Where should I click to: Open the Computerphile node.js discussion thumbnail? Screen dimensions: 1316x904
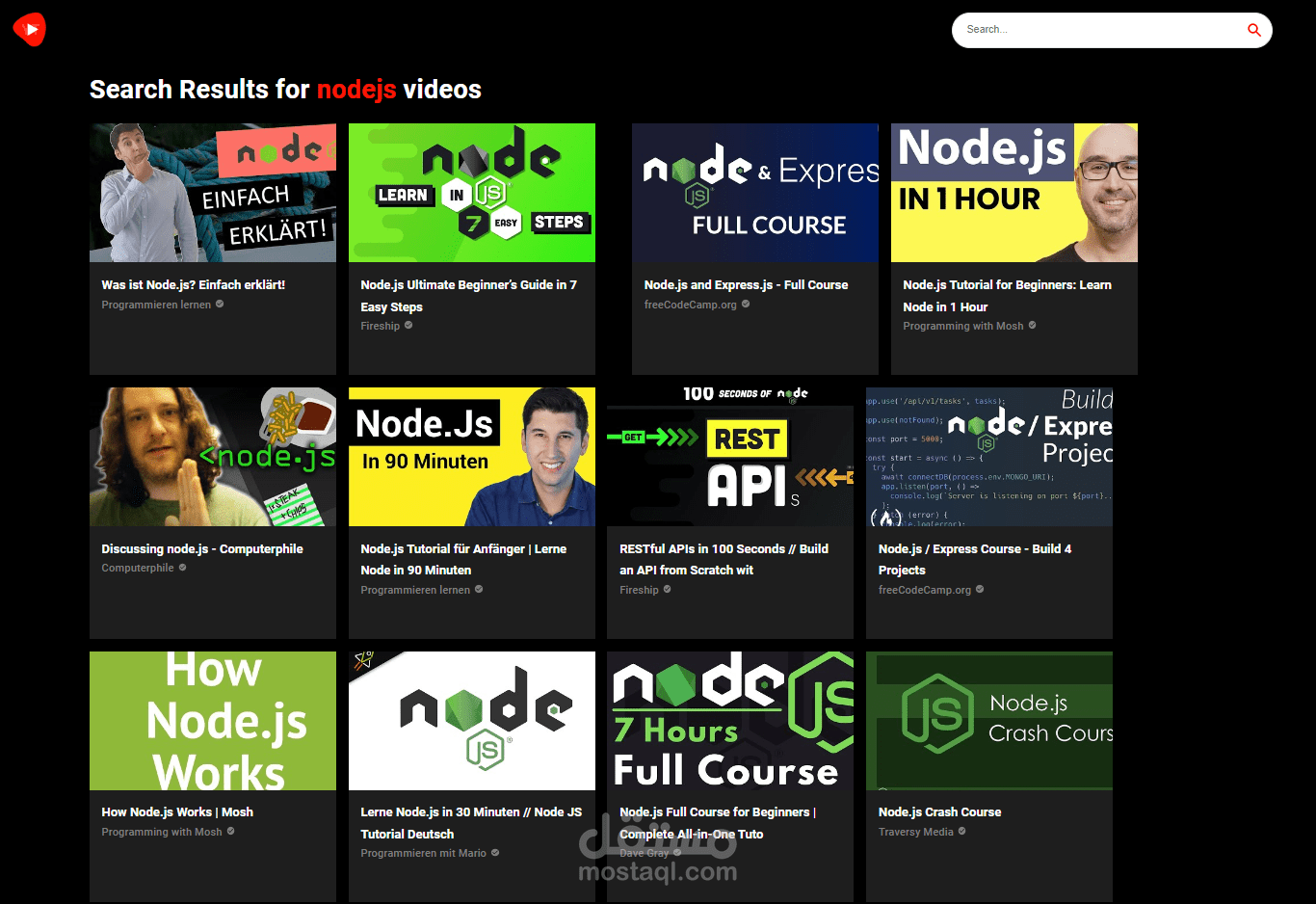(213, 457)
